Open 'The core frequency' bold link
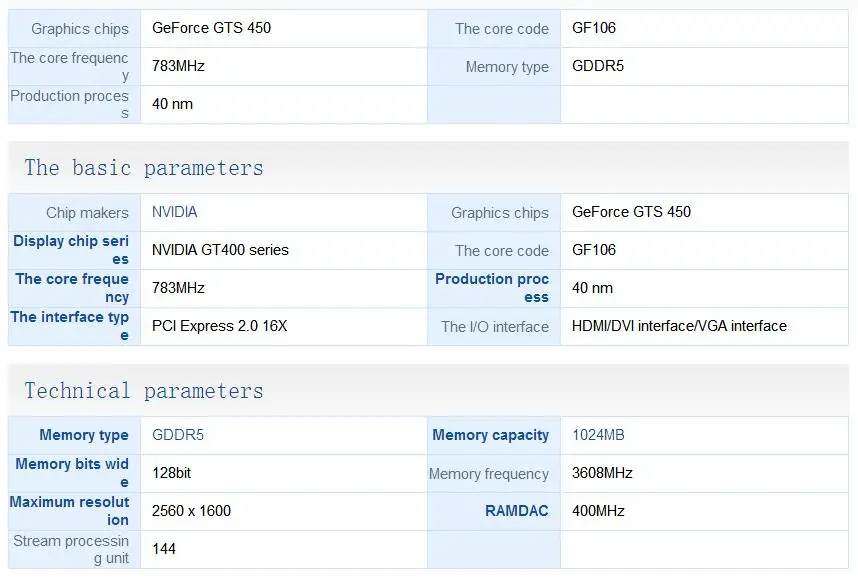Image resolution: width=858 pixels, height=587 pixels. click(72, 288)
